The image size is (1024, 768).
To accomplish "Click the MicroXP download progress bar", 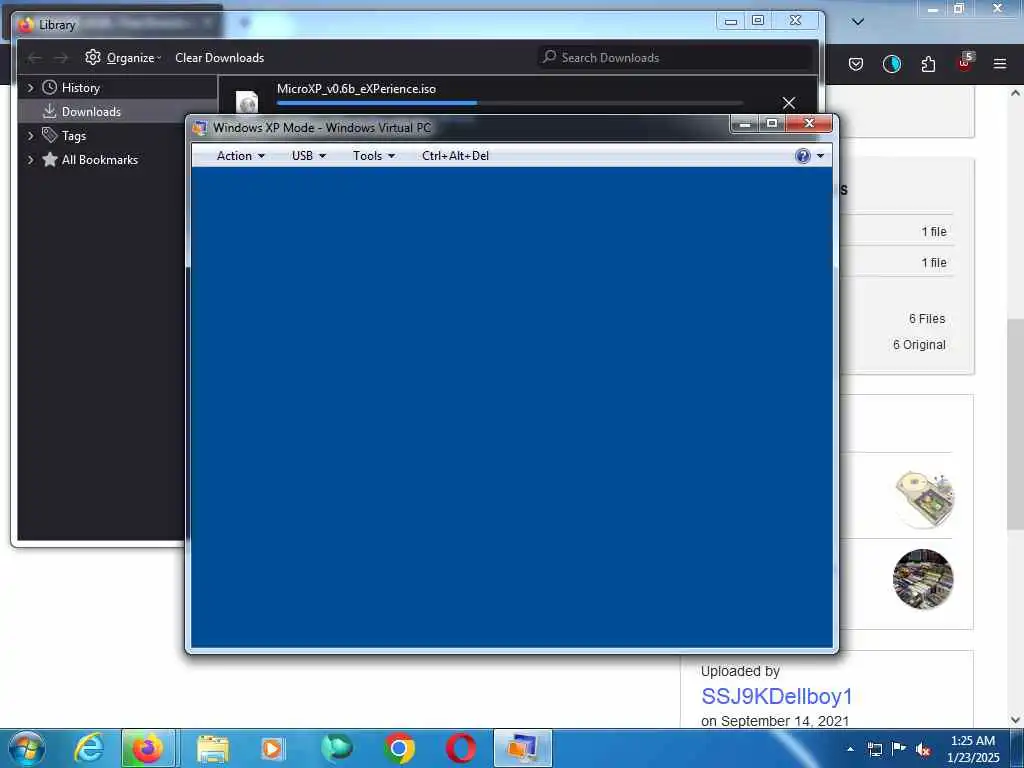I will [510, 103].
